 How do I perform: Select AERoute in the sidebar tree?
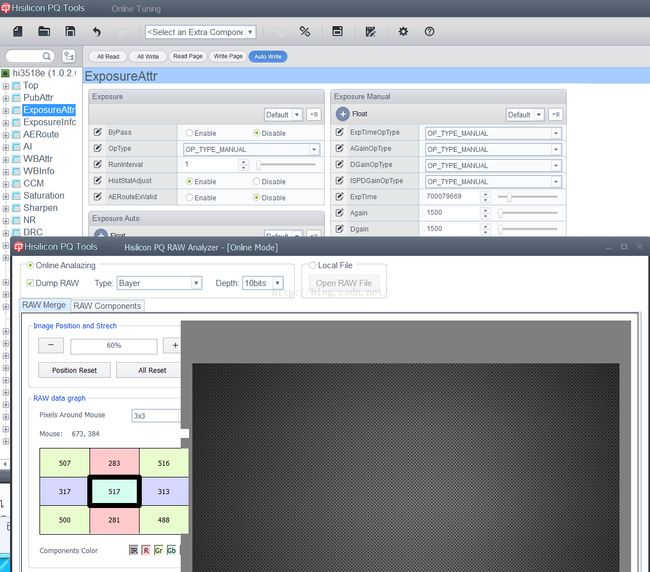[41, 134]
